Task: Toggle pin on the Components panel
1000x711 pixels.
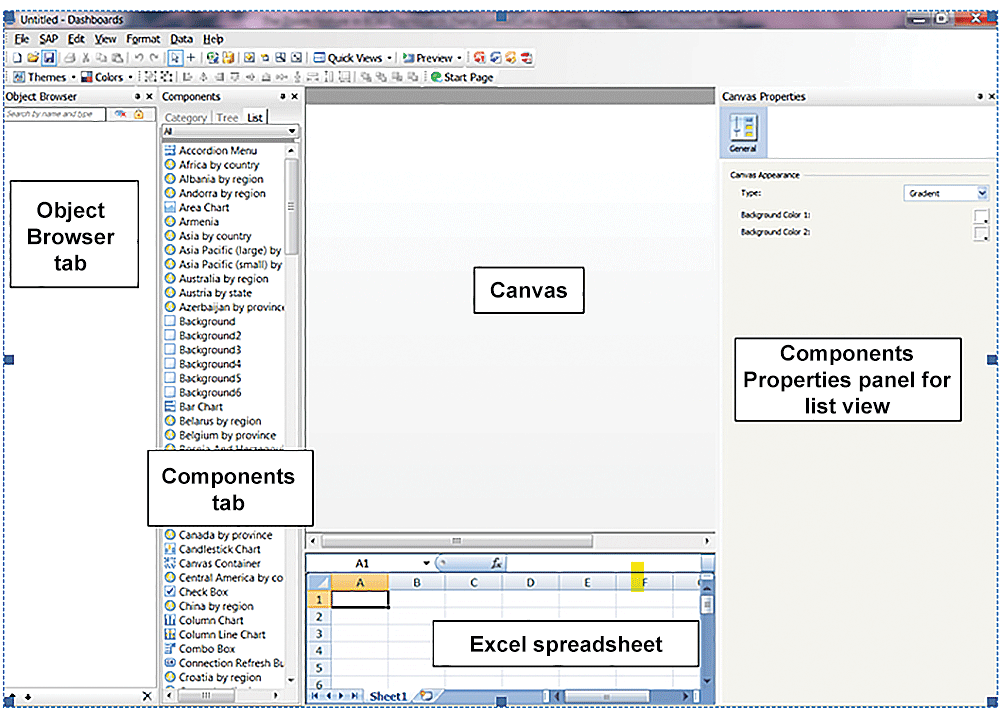Action: tap(281, 97)
